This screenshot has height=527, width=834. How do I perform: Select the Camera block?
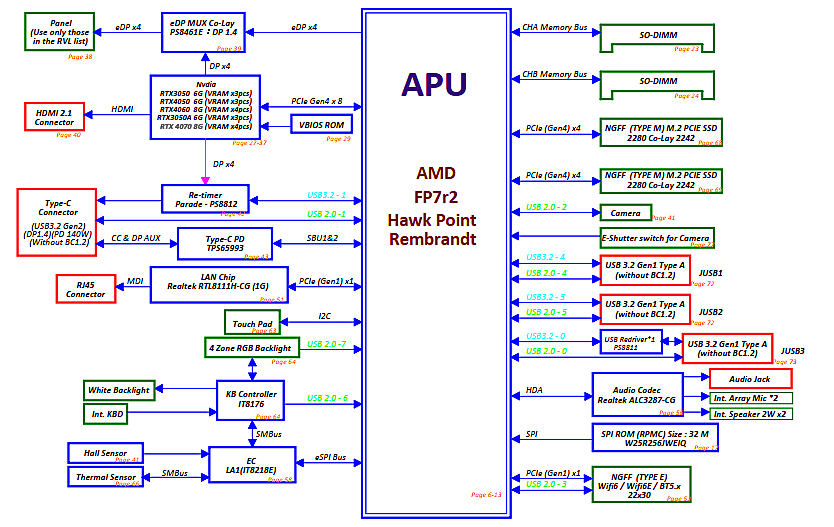tap(626, 213)
